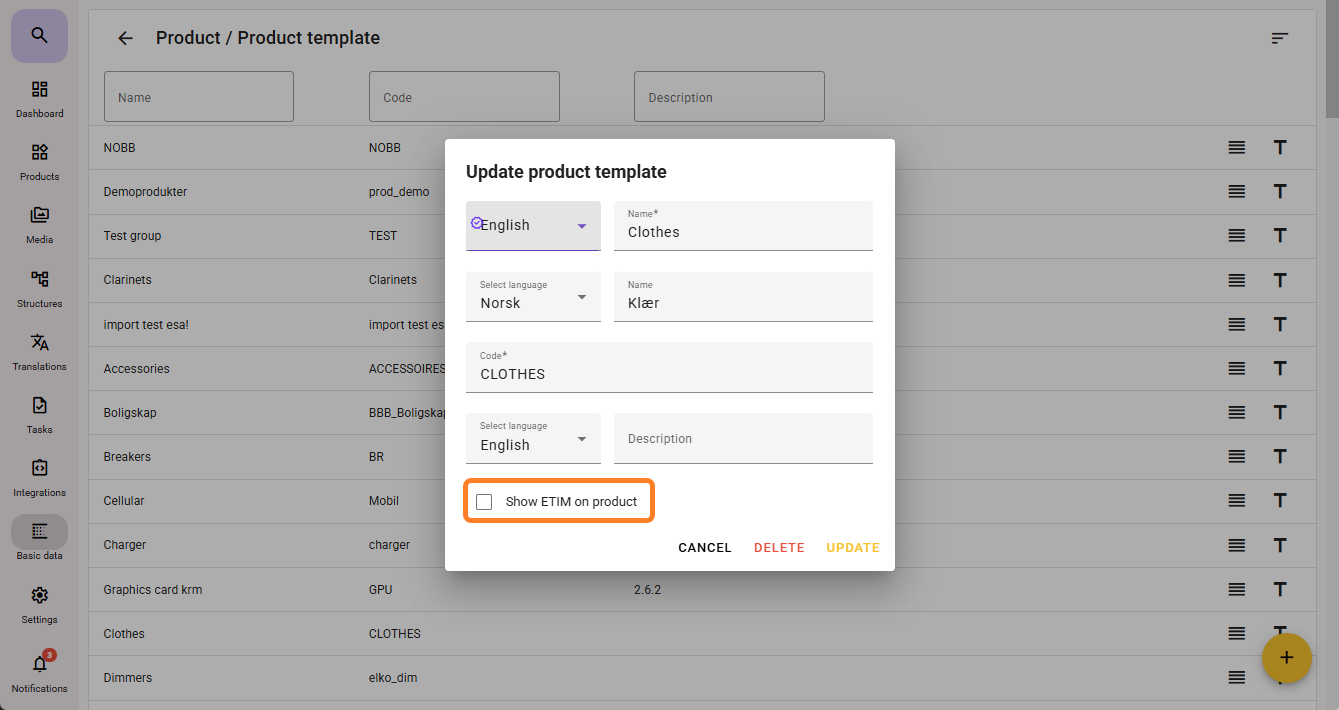Image resolution: width=1339 pixels, height=710 pixels.
Task: Go to Products in the sidebar
Action: [x=39, y=161]
